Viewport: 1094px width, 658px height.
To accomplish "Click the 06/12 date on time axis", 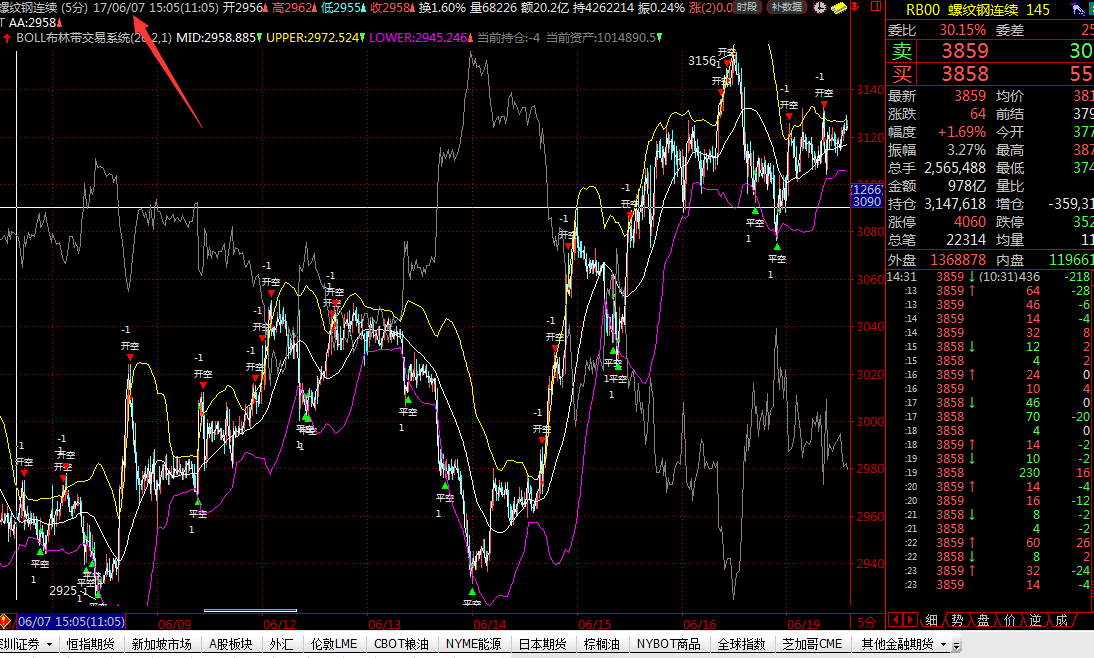I will [280, 624].
